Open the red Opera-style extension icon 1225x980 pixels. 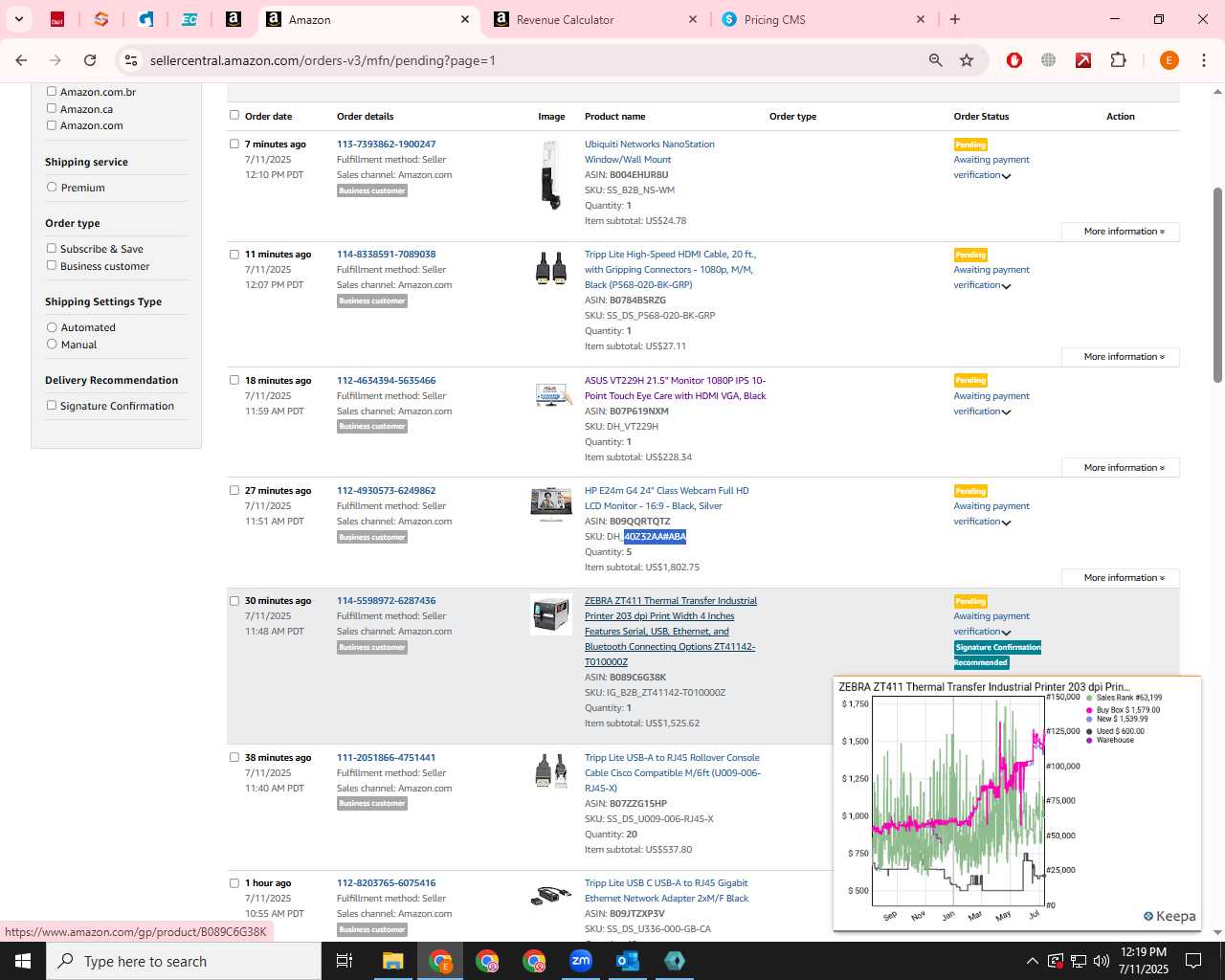pos(1014,60)
